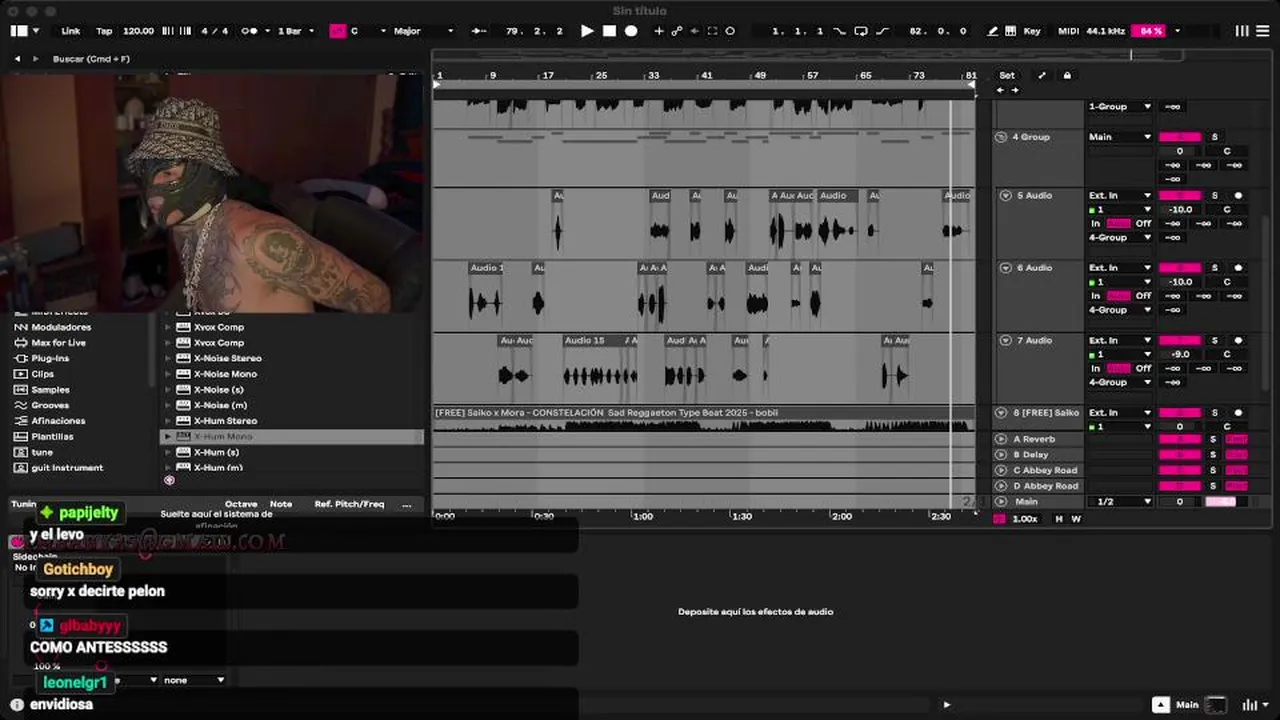Image resolution: width=1280 pixels, height=720 pixels.
Task: Click the Stop button in transport
Action: (x=609, y=31)
